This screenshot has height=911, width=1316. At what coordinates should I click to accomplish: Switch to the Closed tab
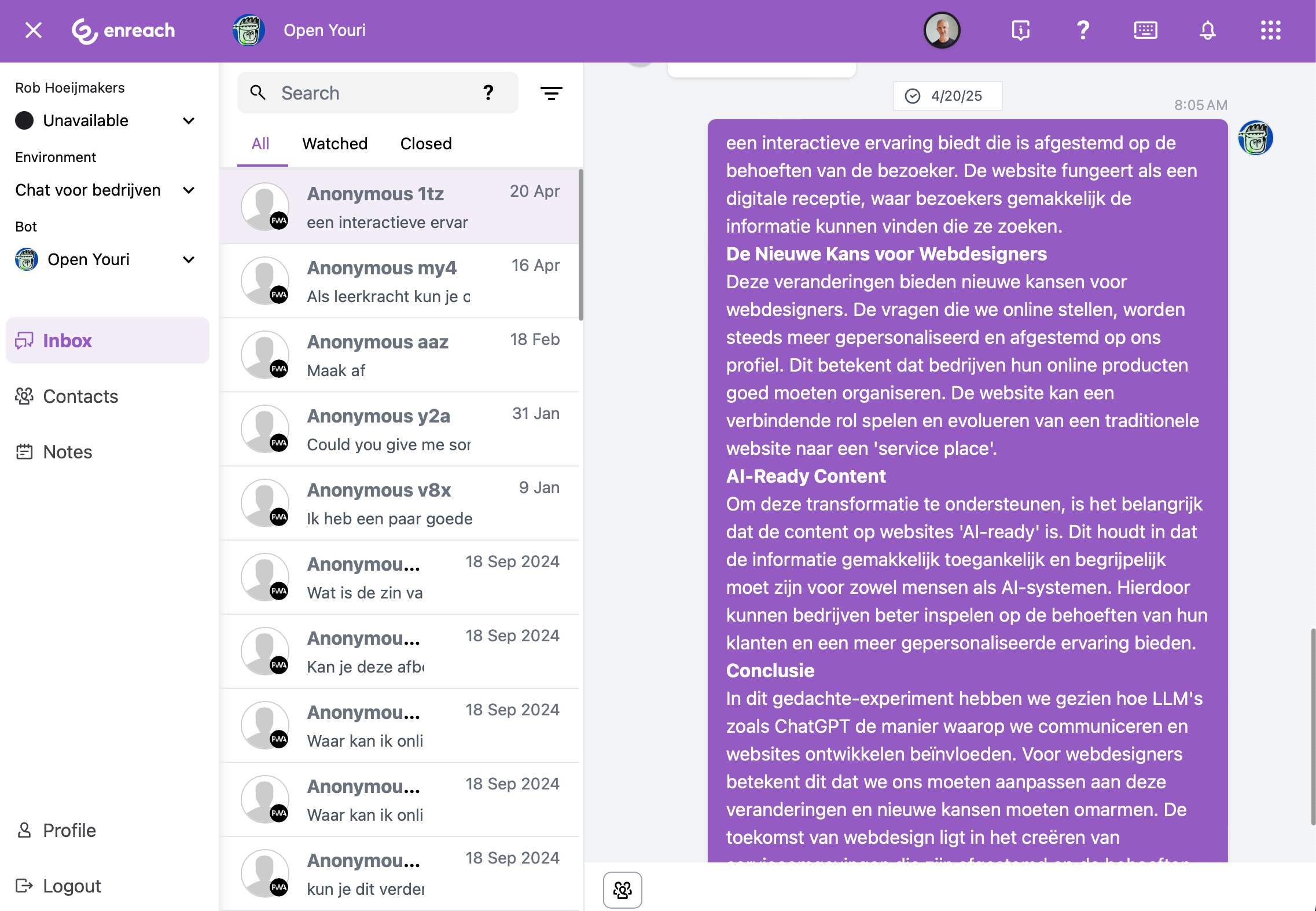426,144
